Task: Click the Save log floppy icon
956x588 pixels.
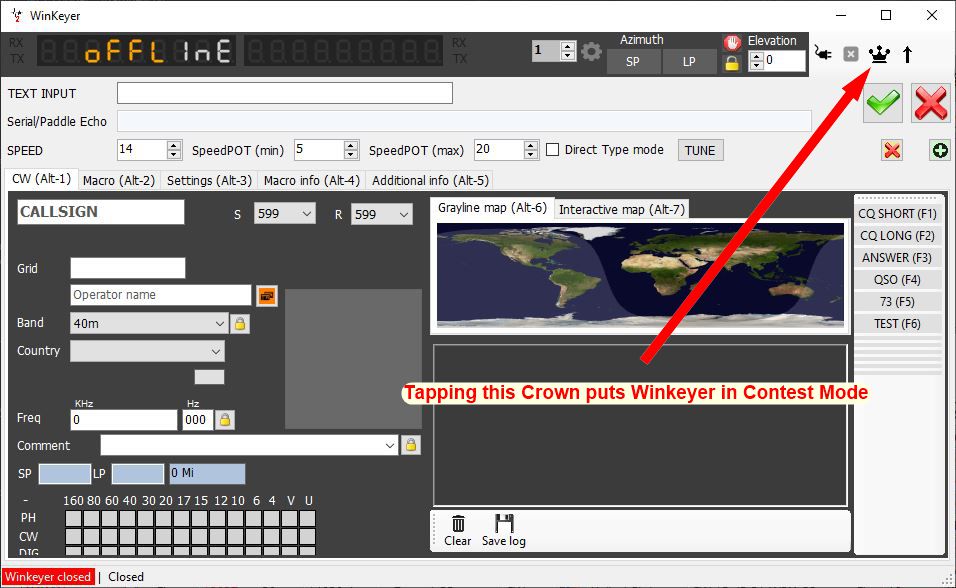Action: (504, 531)
